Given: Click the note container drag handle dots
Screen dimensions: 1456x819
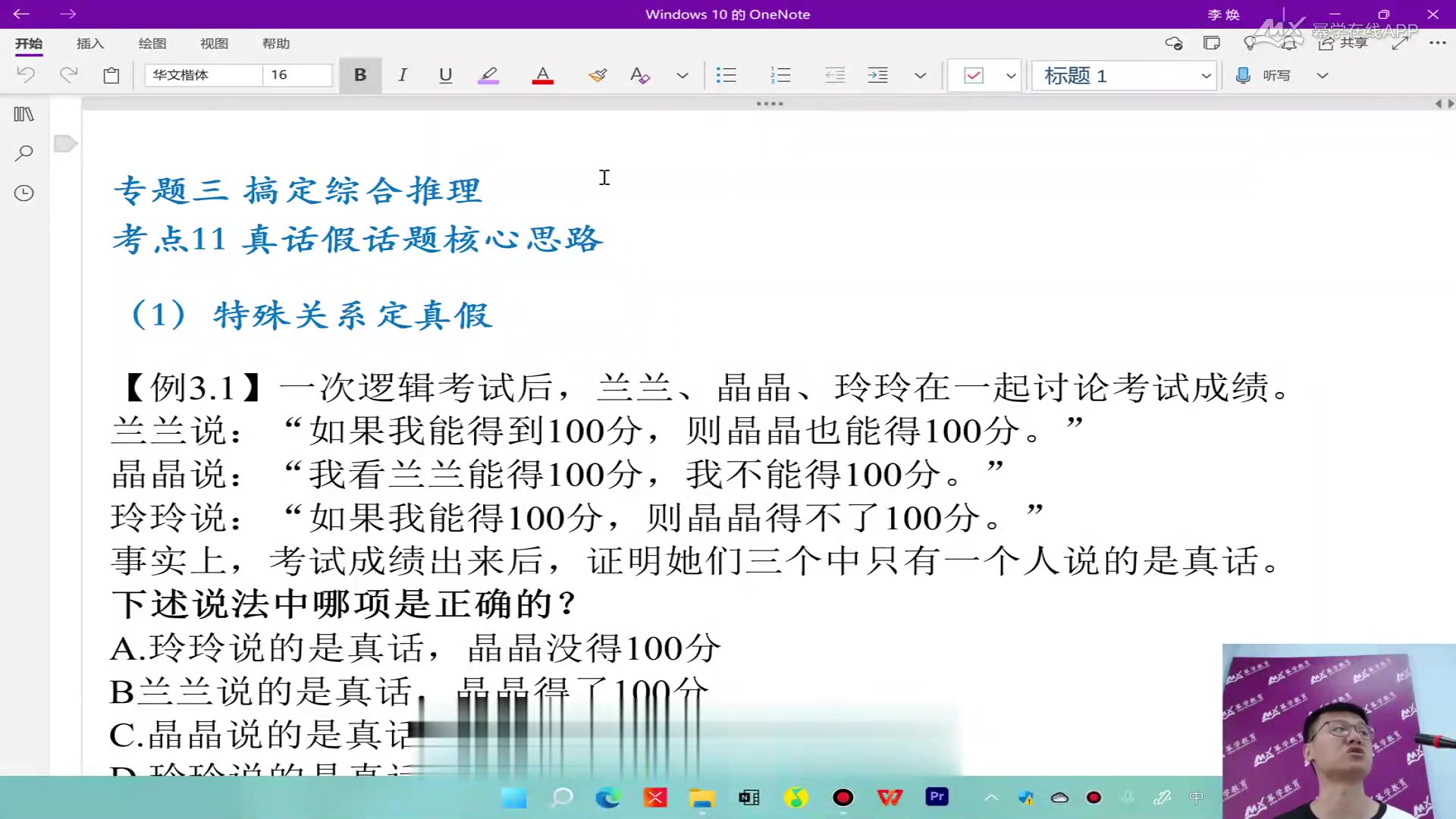Looking at the screenshot, I should tap(770, 103).
